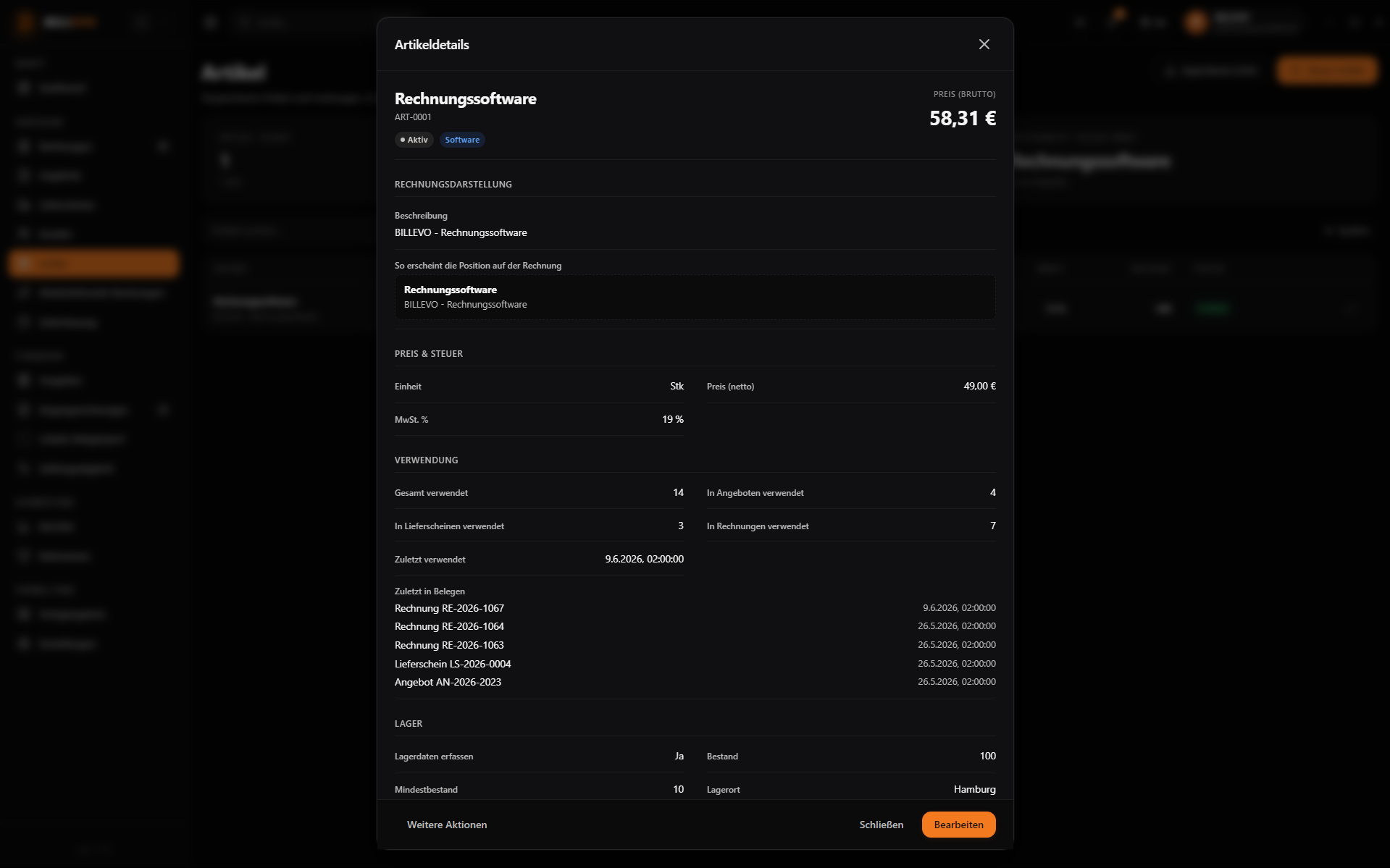Click the PREIS (BRUTTO) label
1390x868 pixels.
(964, 94)
